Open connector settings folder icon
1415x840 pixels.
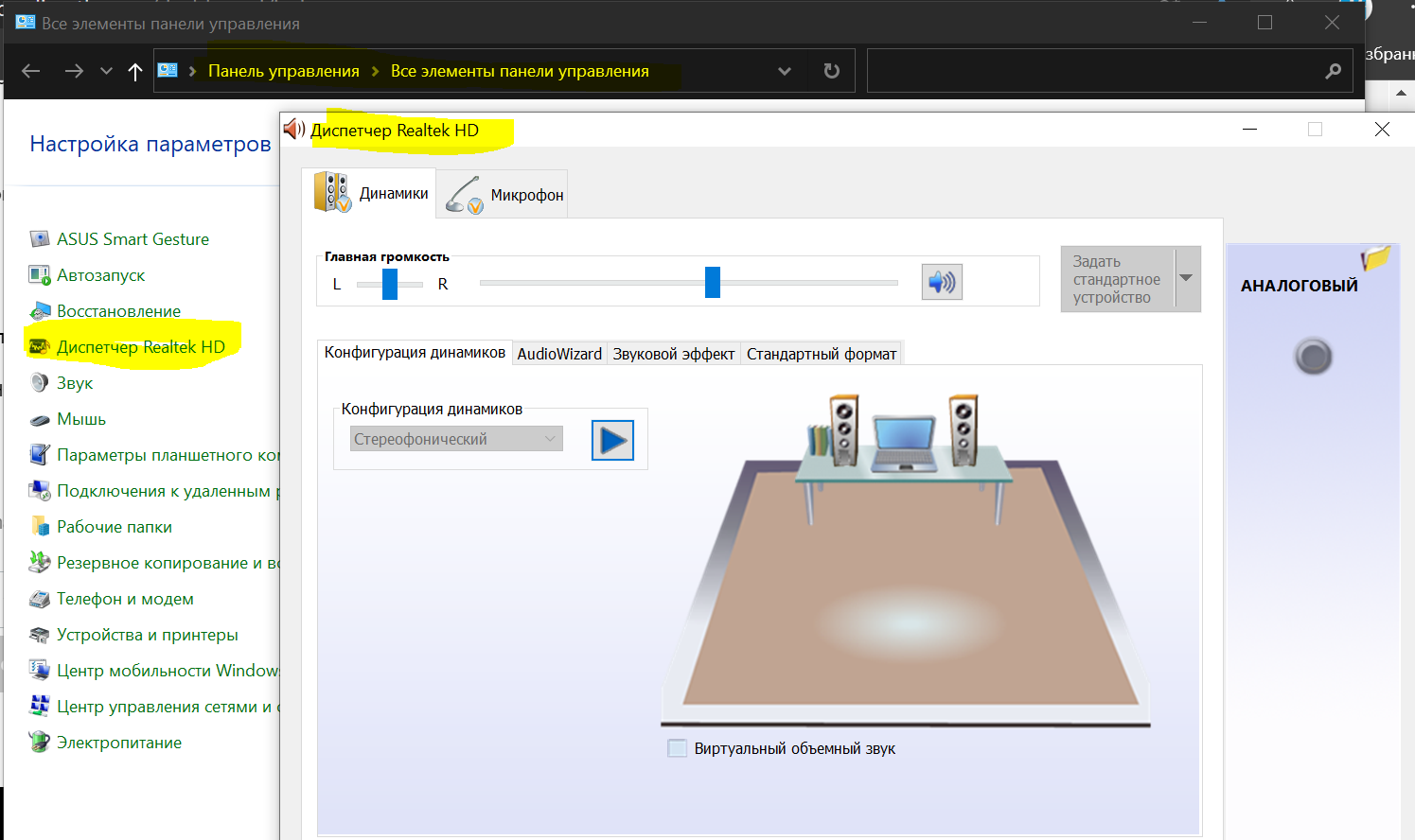click(x=1374, y=258)
